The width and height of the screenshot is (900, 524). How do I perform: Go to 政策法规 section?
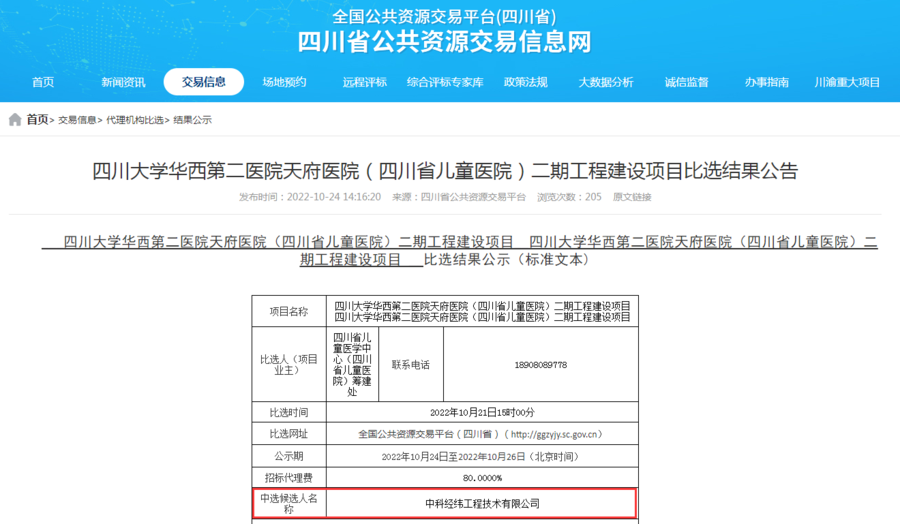pos(525,82)
